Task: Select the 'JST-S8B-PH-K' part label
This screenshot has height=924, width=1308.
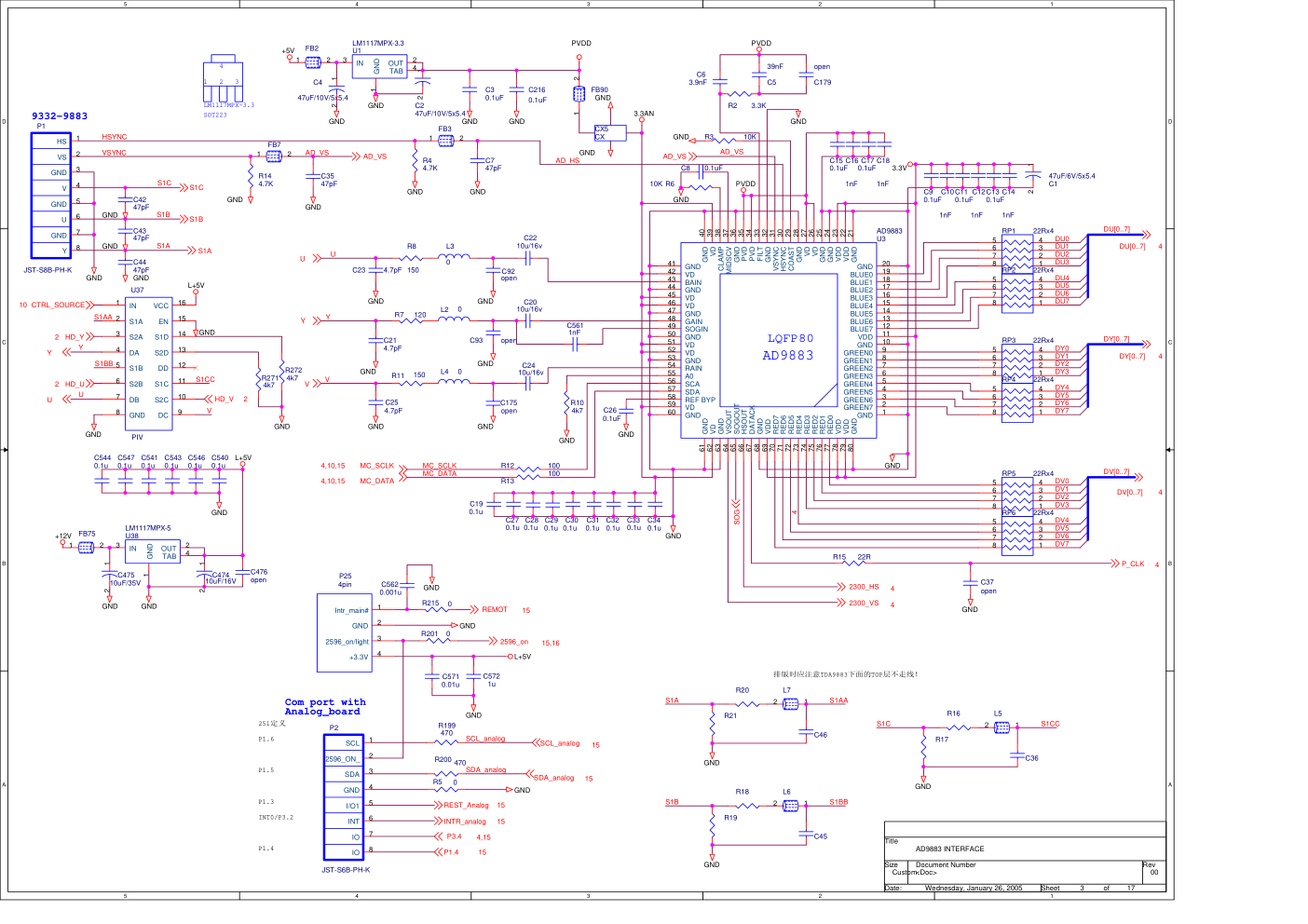Action: coord(48,270)
